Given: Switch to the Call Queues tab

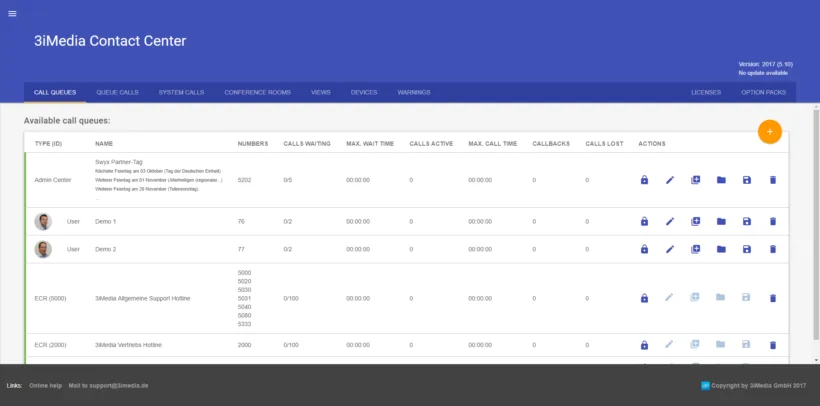Looking at the screenshot, I should click(55, 93).
